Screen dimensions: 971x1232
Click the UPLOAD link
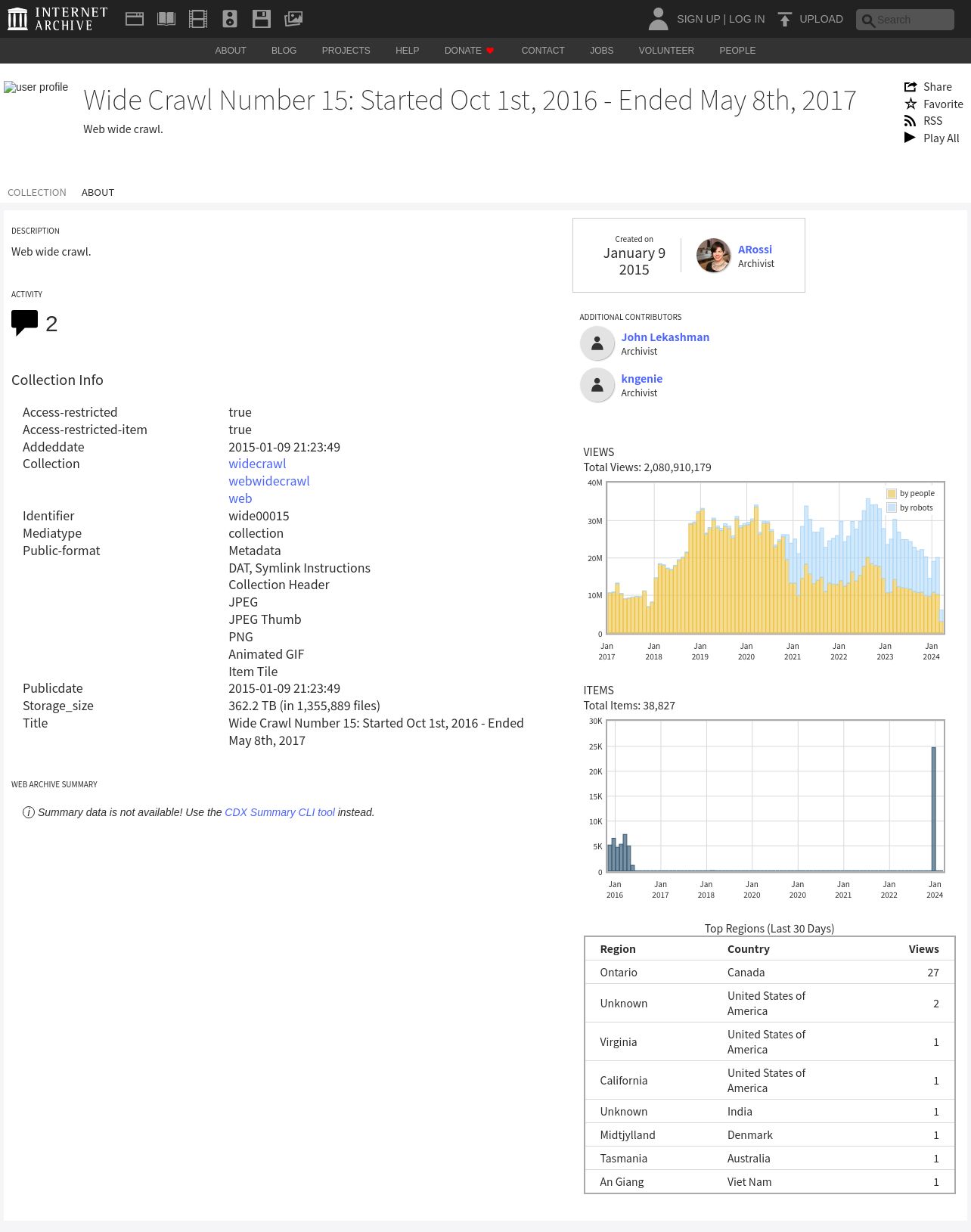tap(821, 19)
